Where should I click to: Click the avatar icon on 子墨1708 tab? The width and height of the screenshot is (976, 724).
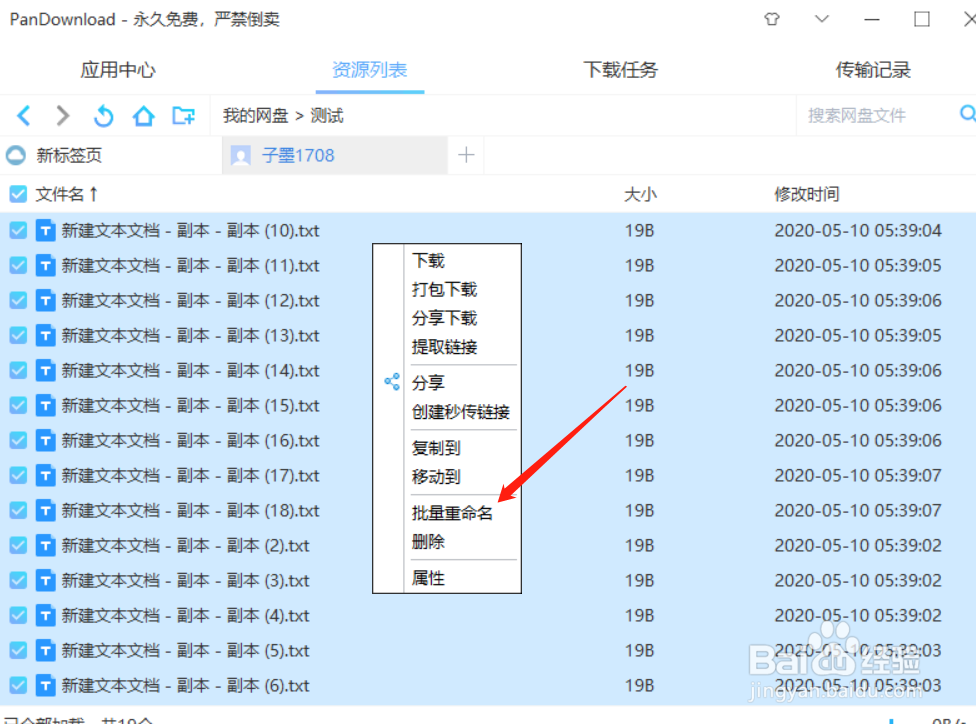coord(240,156)
